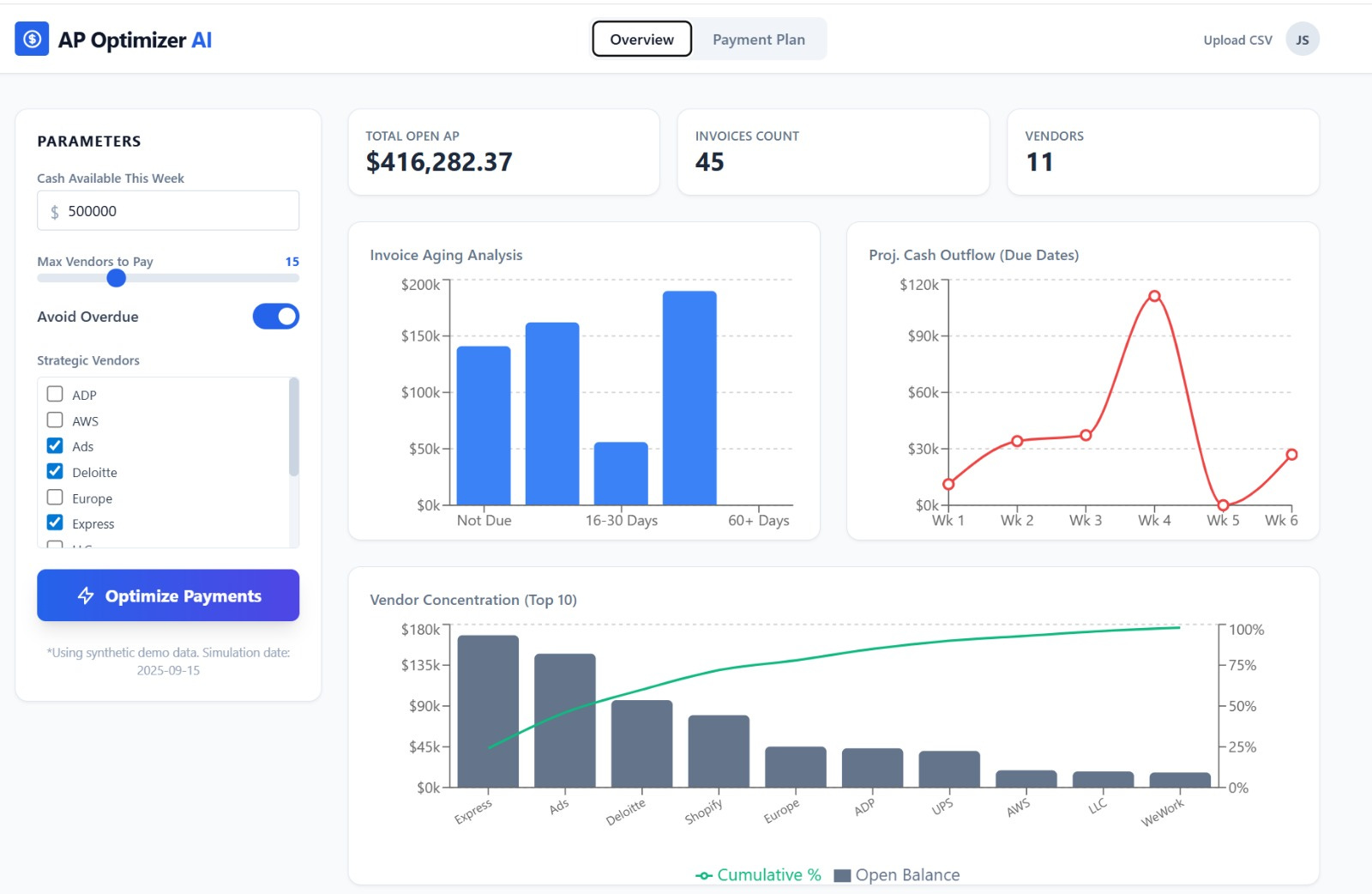
Task: Check the AWS vendor checkbox
Action: (55, 420)
